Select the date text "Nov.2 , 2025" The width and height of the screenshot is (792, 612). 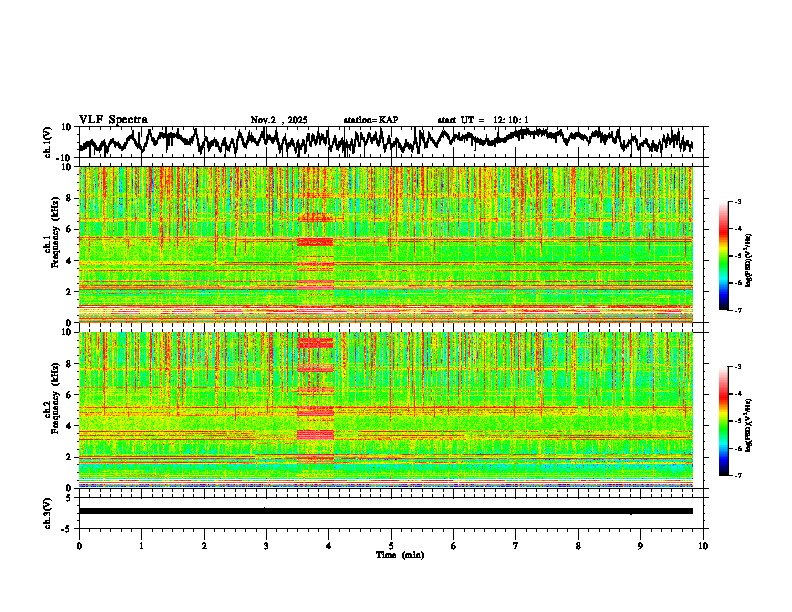(x=279, y=120)
